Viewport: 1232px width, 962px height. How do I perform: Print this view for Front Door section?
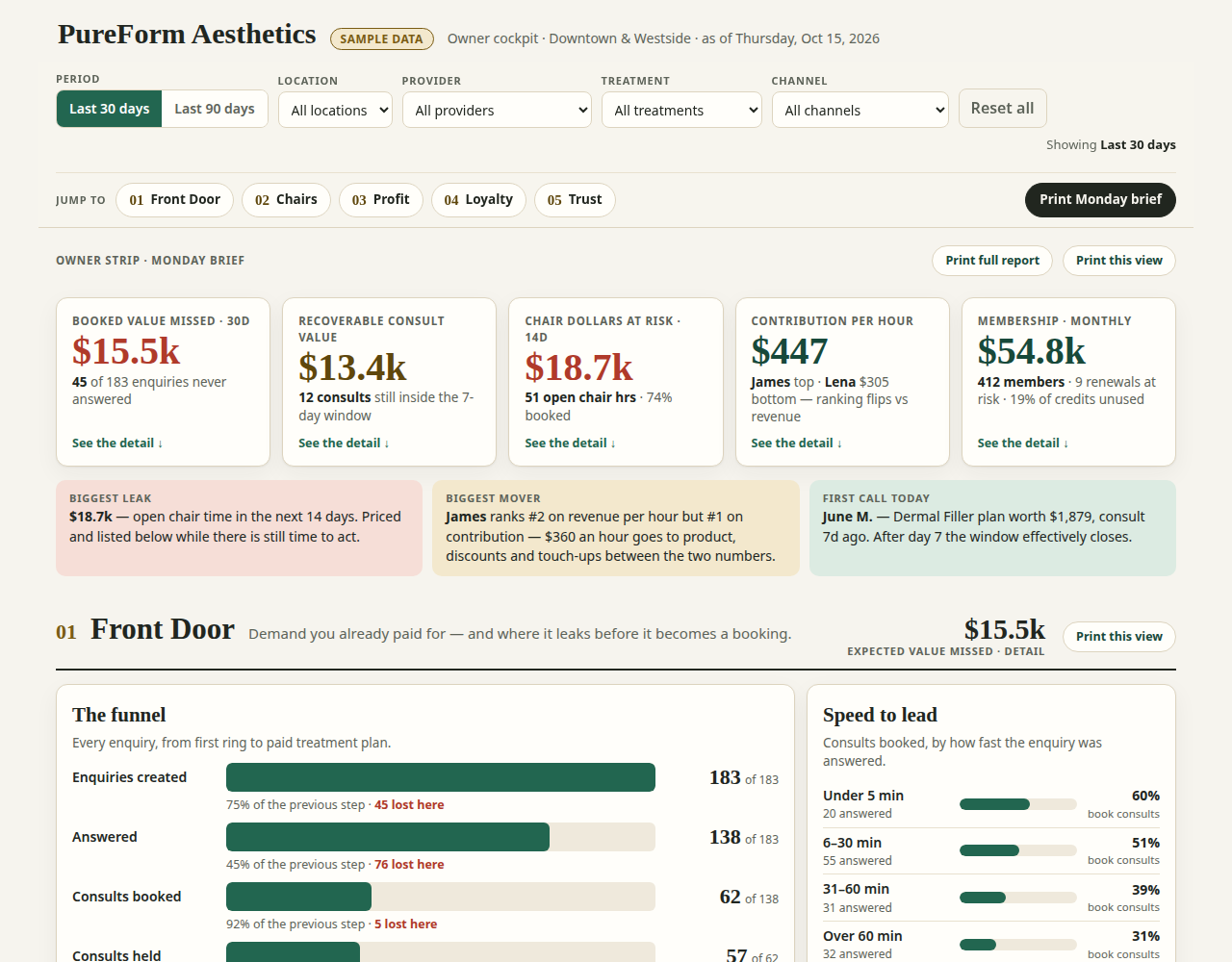pos(1119,637)
